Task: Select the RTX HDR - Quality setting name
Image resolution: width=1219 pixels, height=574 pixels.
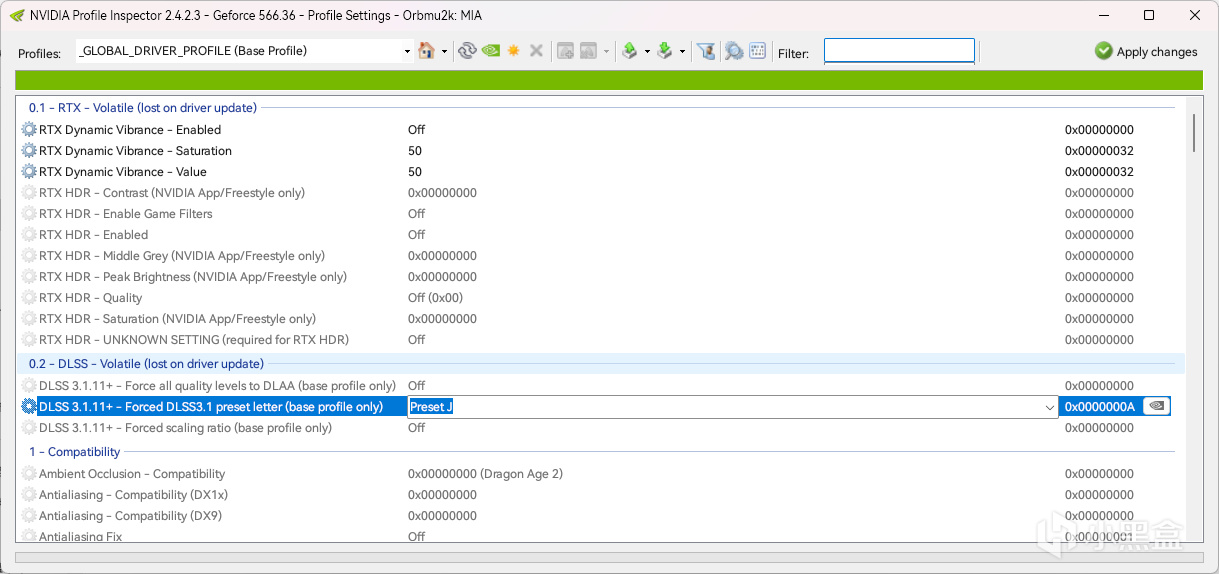Action: click(x=90, y=298)
